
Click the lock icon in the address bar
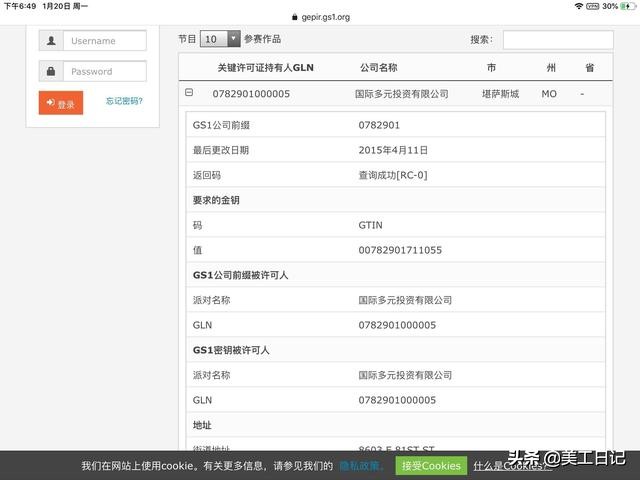tap(295, 17)
